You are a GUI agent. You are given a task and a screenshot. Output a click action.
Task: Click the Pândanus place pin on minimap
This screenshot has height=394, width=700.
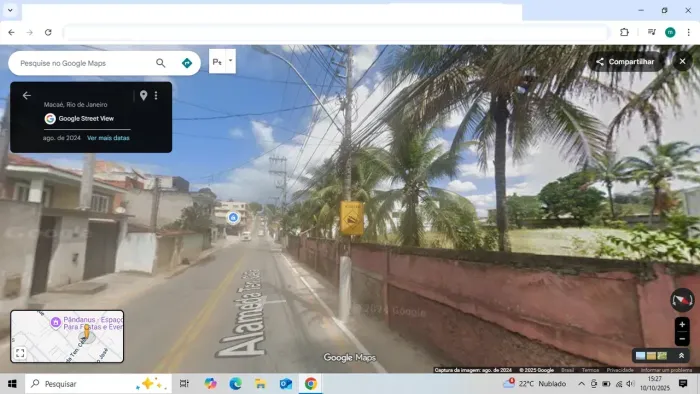56,322
